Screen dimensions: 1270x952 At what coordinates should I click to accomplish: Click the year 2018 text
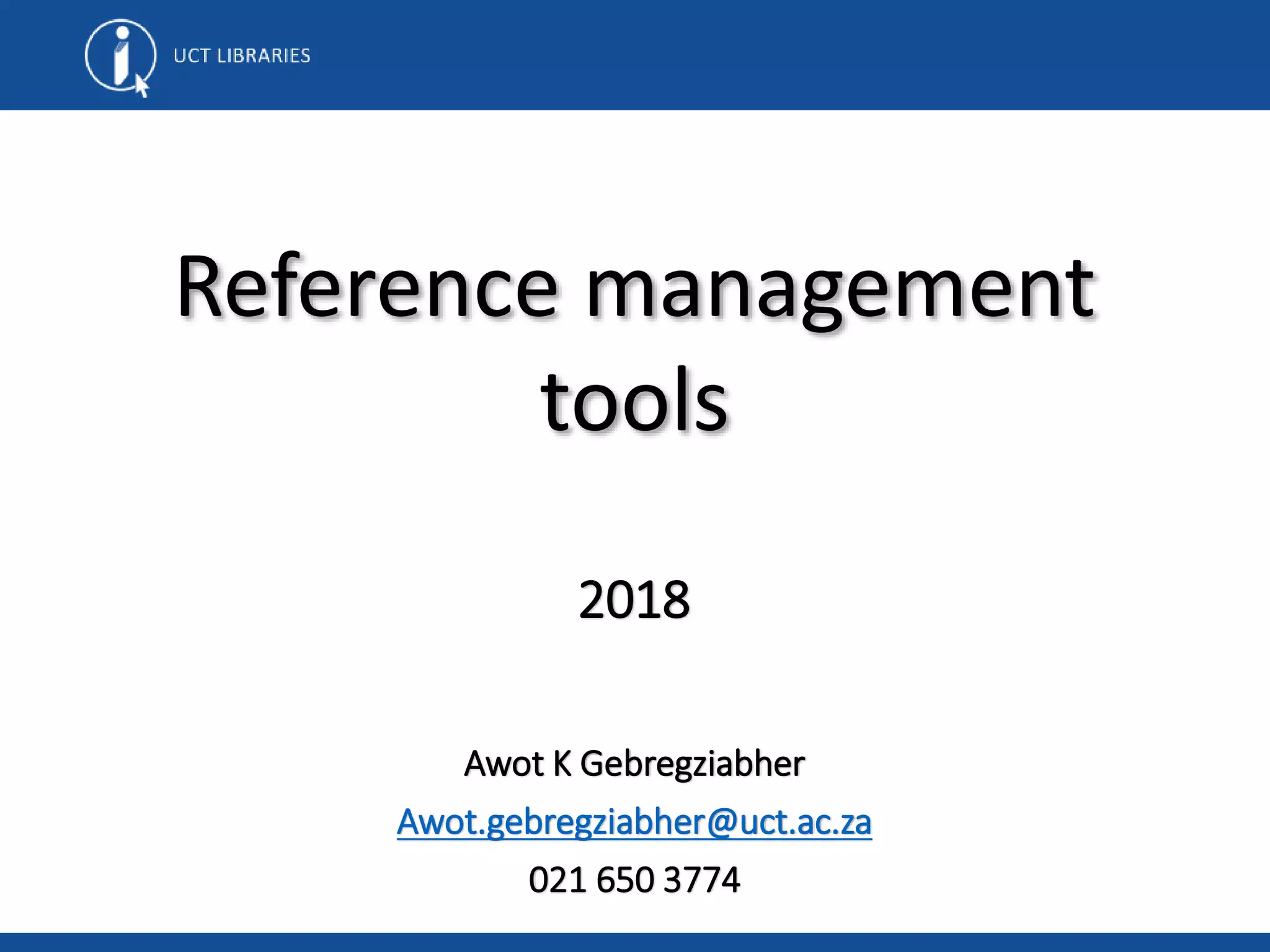point(634,599)
